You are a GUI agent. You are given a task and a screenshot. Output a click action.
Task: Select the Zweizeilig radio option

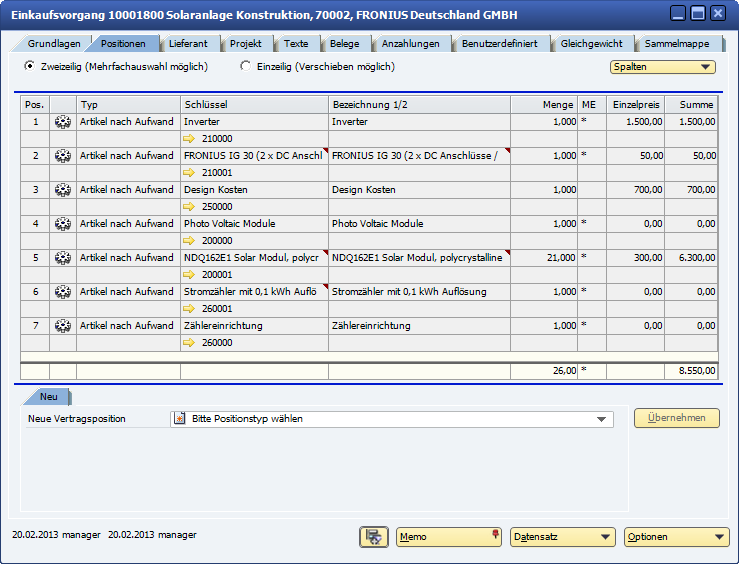click(x=29, y=67)
